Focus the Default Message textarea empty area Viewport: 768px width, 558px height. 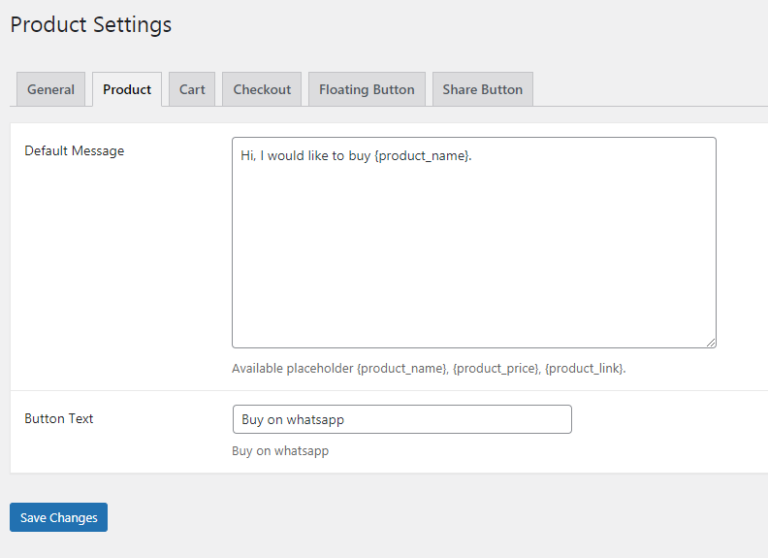[x=474, y=255]
